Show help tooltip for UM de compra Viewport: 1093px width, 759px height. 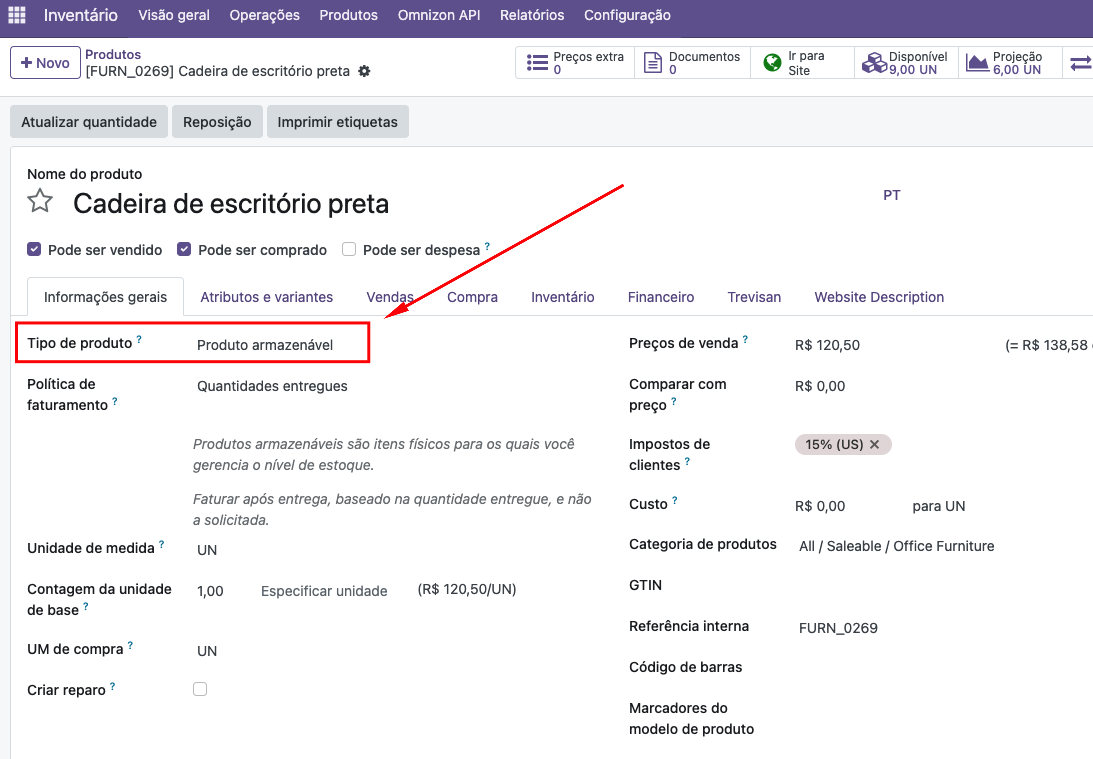tap(130, 645)
